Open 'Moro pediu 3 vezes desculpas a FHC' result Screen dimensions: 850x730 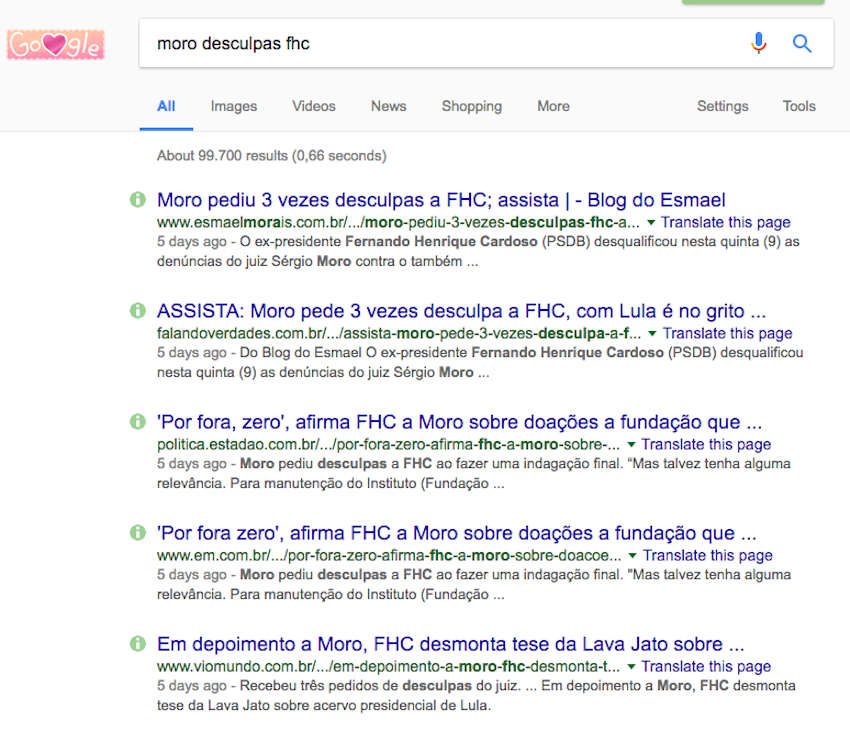pyautogui.click(x=441, y=200)
